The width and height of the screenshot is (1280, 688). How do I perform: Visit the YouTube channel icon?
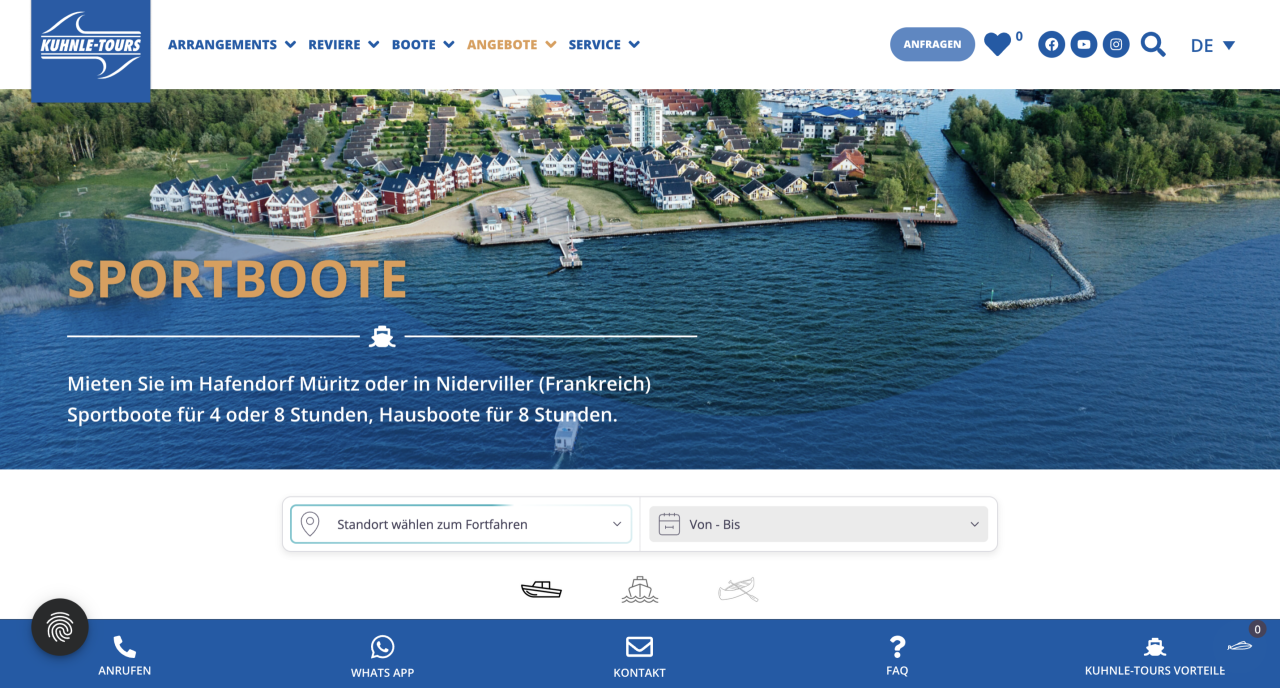click(x=1084, y=44)
